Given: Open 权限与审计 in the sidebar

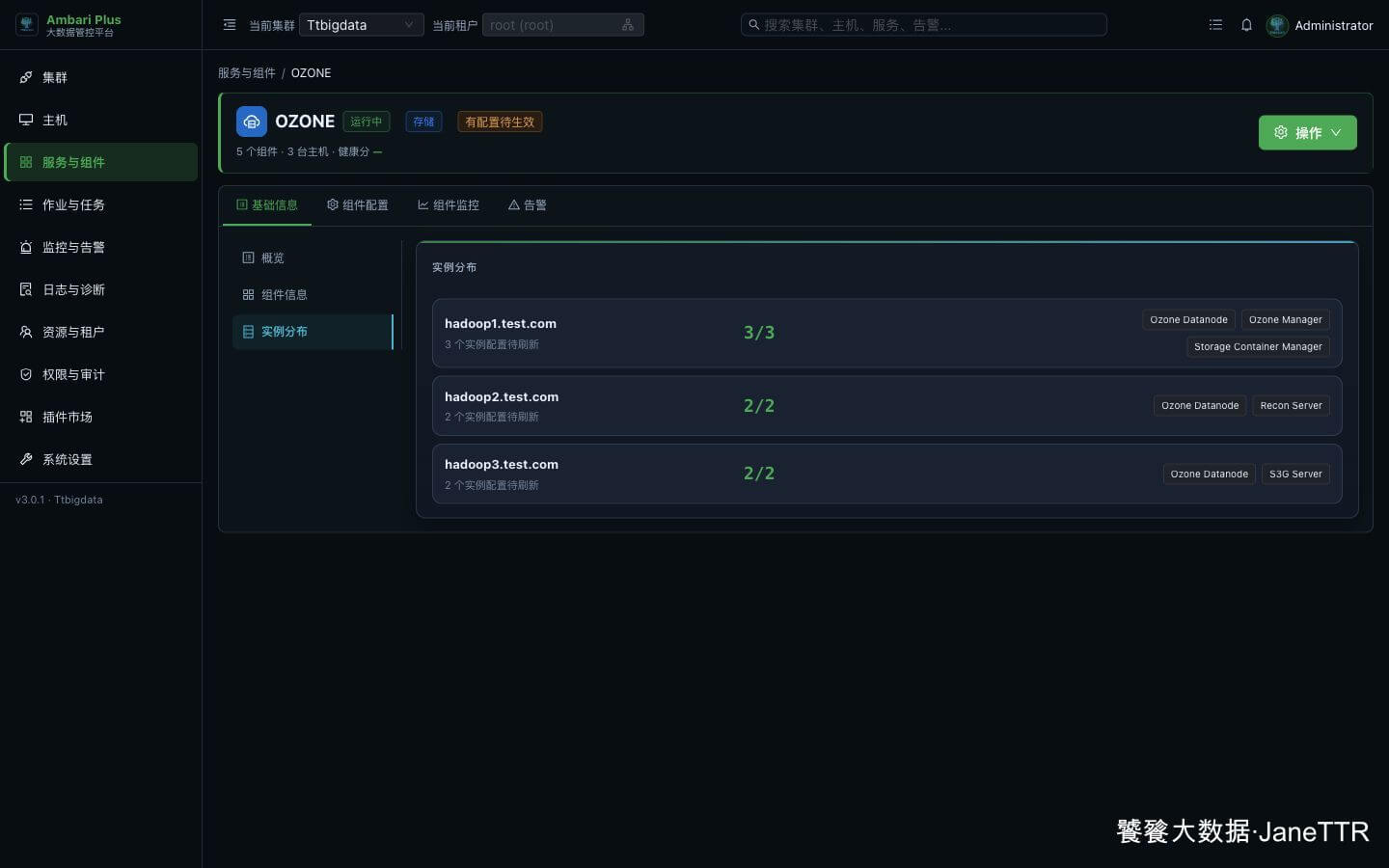Looking at the screenshot, I should pos(101,374).
